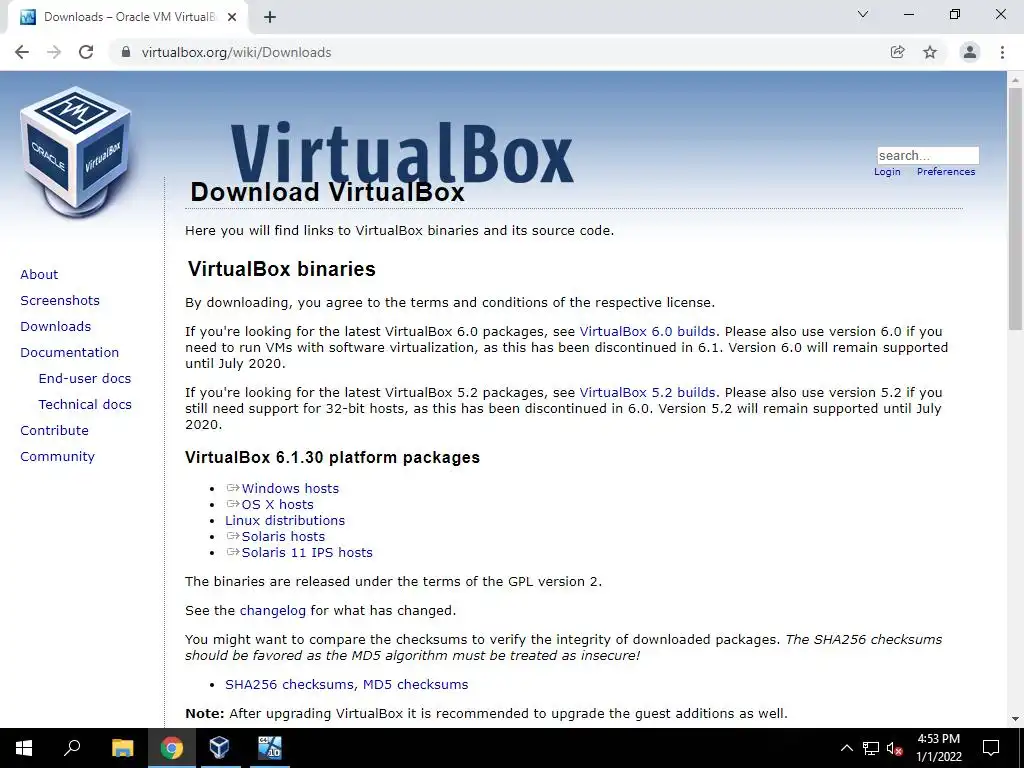Click the installer icon in taskbar
This screenshot has height=768, width=1024.
click(269, 748)
